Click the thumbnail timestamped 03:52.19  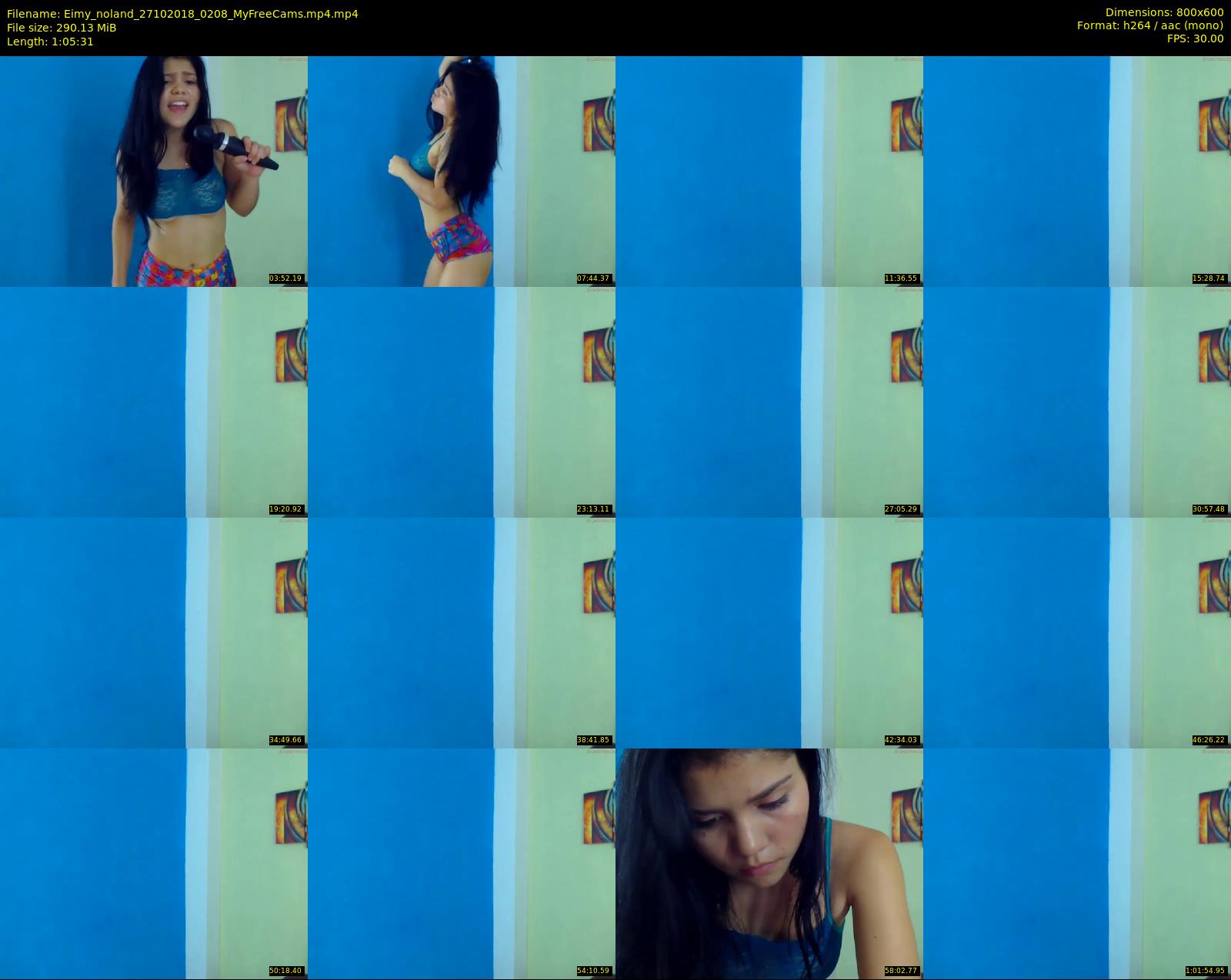coord(154,171)
